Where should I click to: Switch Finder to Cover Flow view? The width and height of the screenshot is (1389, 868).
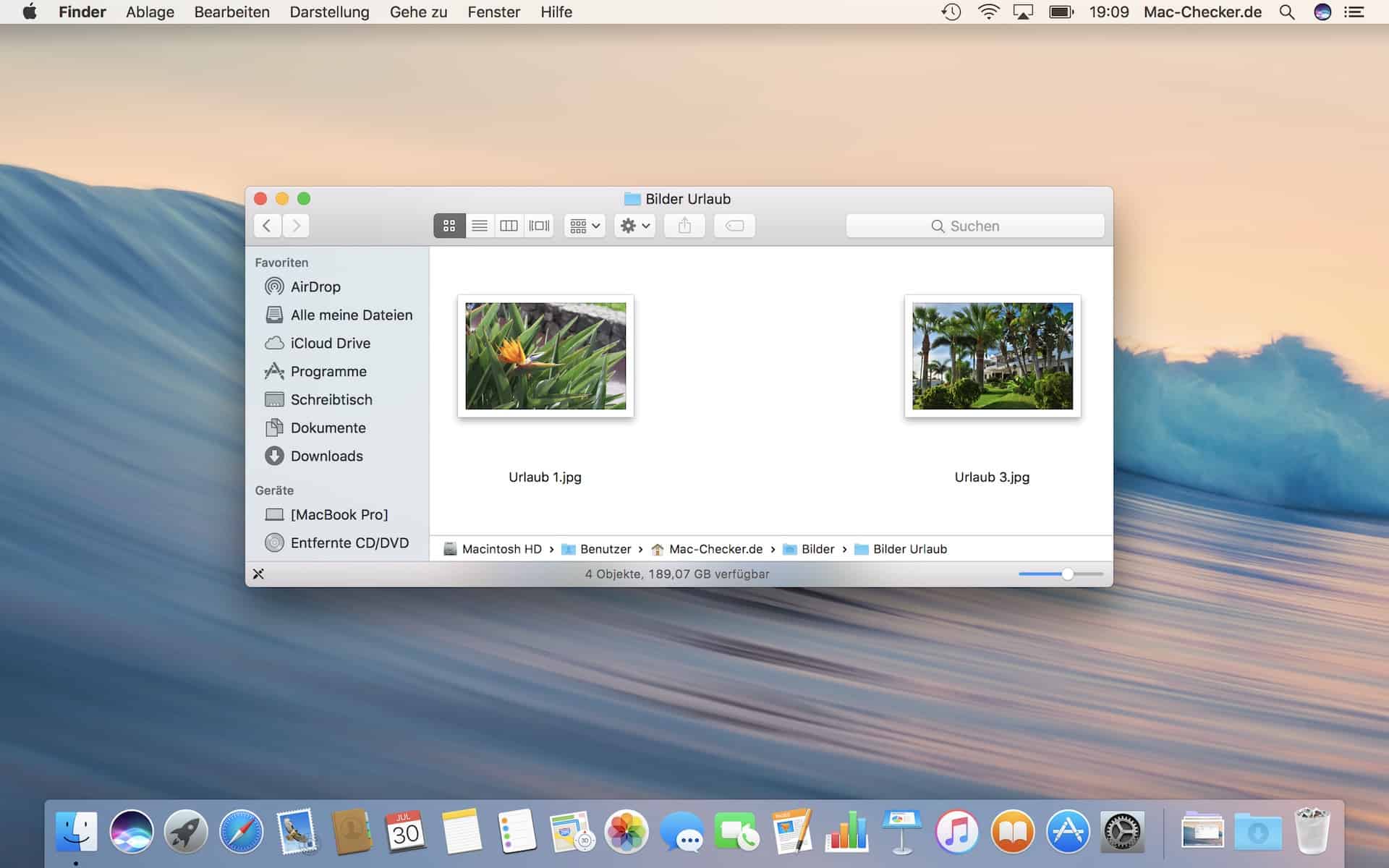pos(539,226)
